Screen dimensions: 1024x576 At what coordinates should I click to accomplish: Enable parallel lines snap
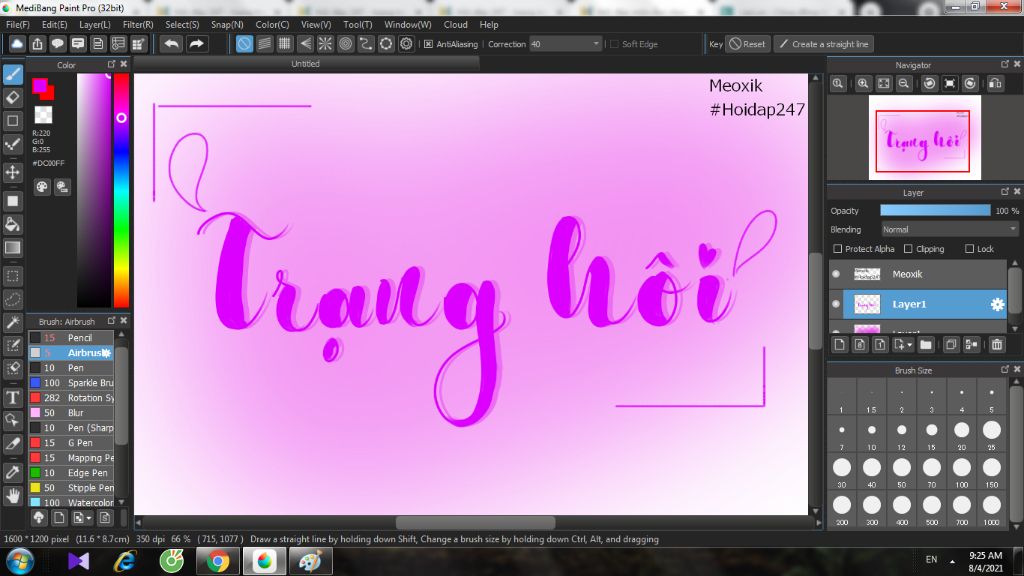[x=264, y=44]
